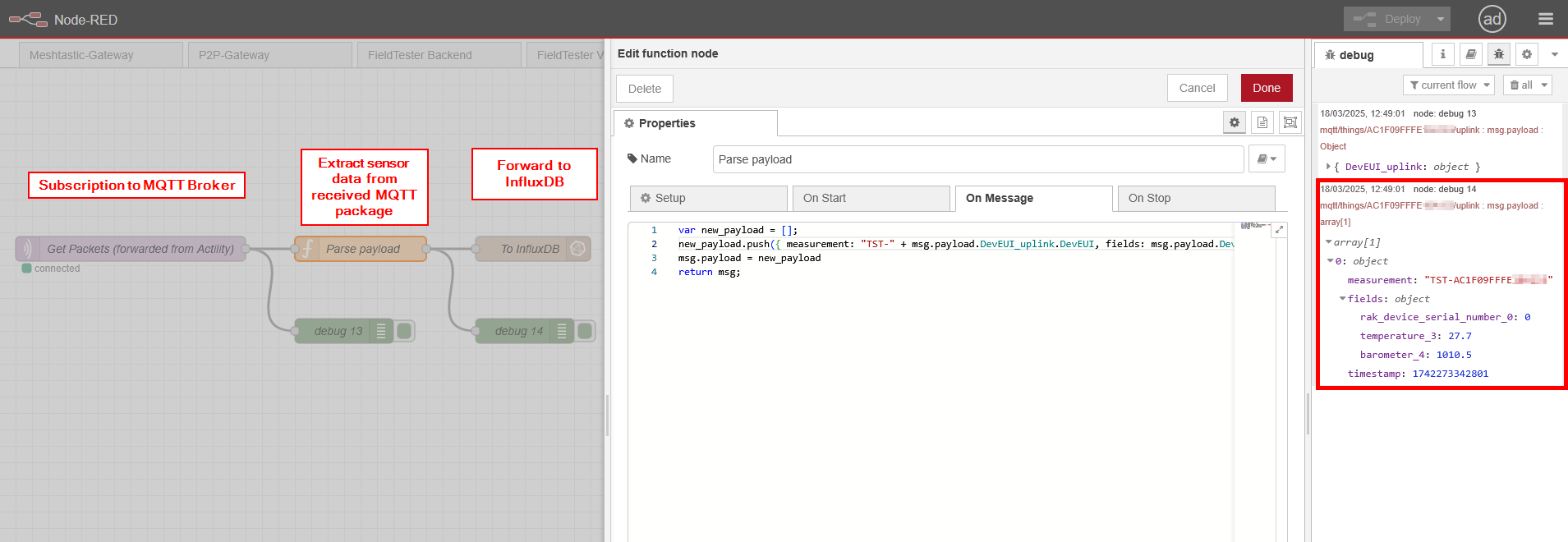This screenshot has height=542, width=1568.
Task: Open the clear 'all' messages dropdown arrow
Action: pos(1544,85)
